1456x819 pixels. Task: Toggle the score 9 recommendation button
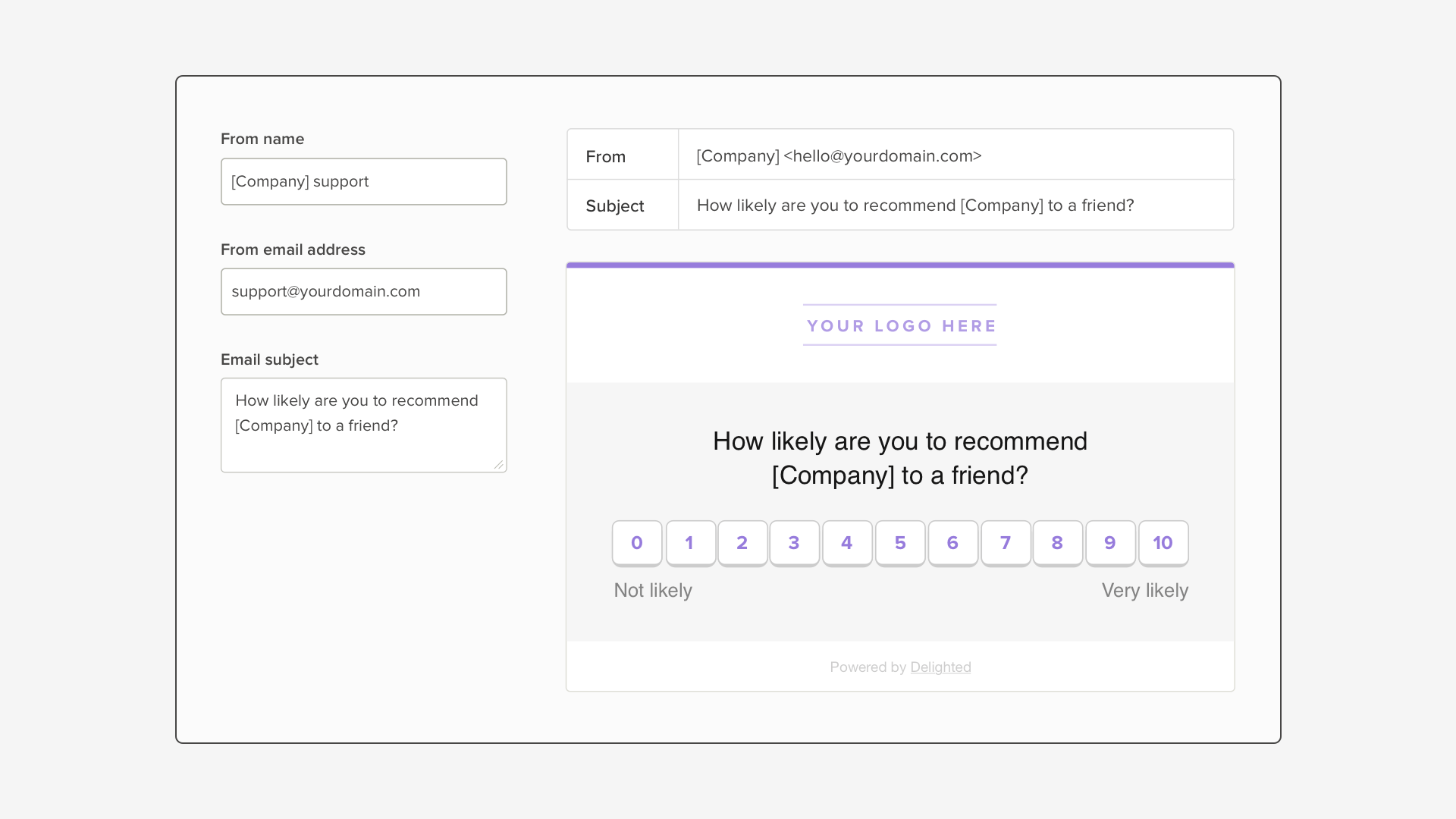click(x=1110, y=542)
